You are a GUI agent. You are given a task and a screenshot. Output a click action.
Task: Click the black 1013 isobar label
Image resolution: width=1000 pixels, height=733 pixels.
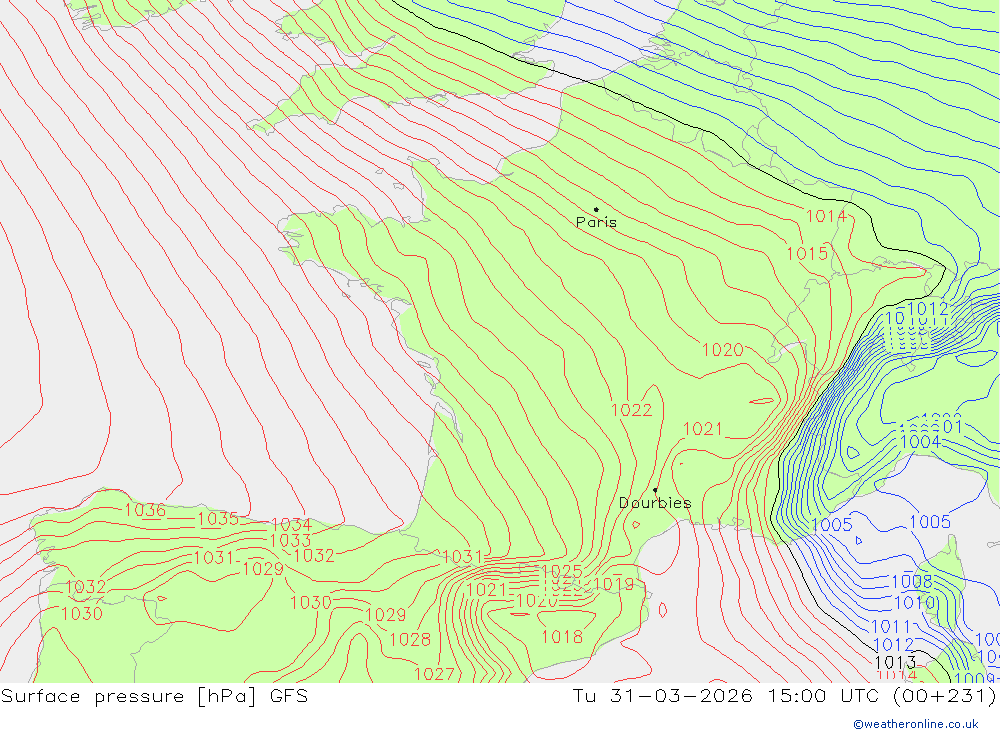pos(895,662)
